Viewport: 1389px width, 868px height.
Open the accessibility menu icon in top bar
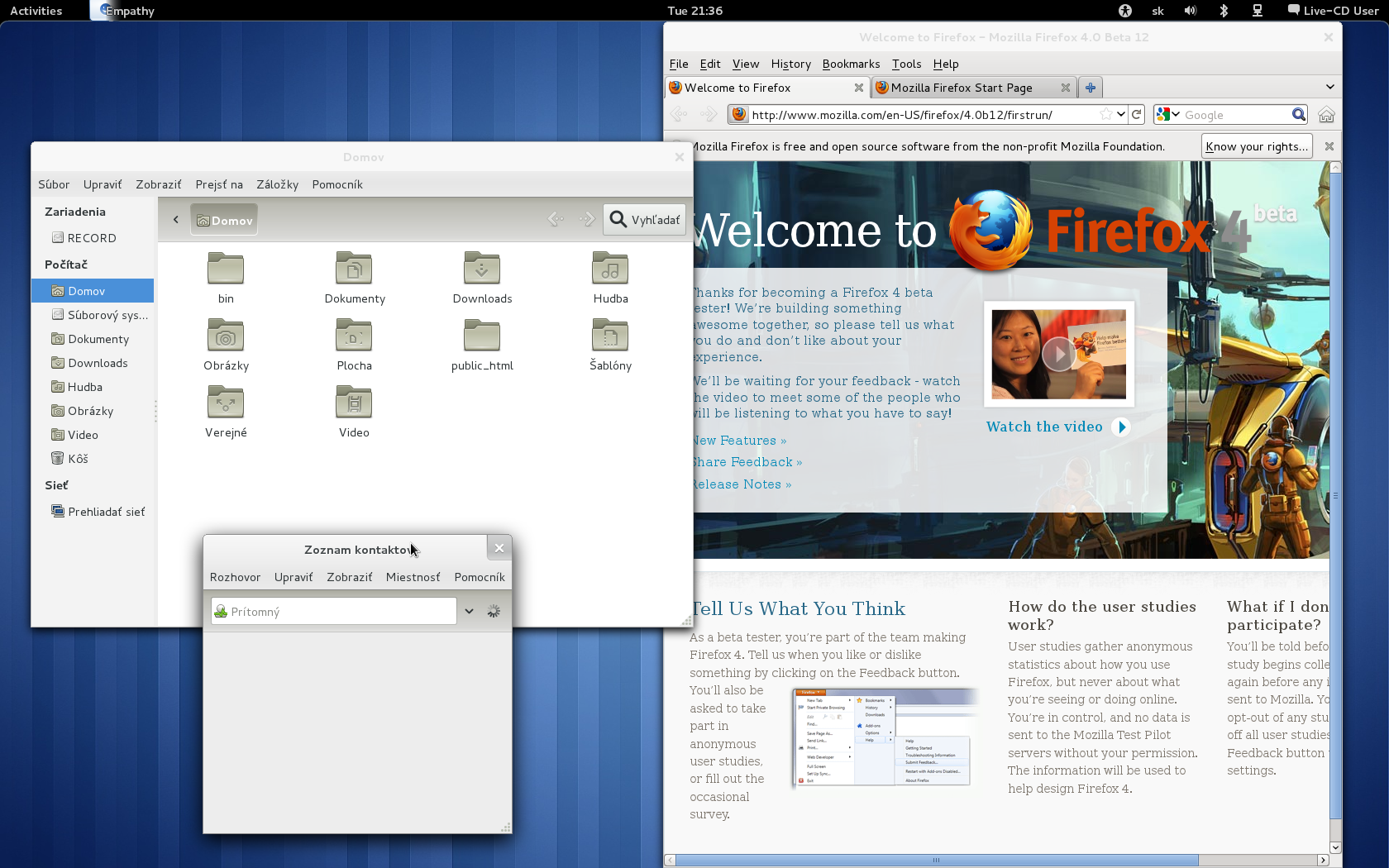(x=1124, y=11)
